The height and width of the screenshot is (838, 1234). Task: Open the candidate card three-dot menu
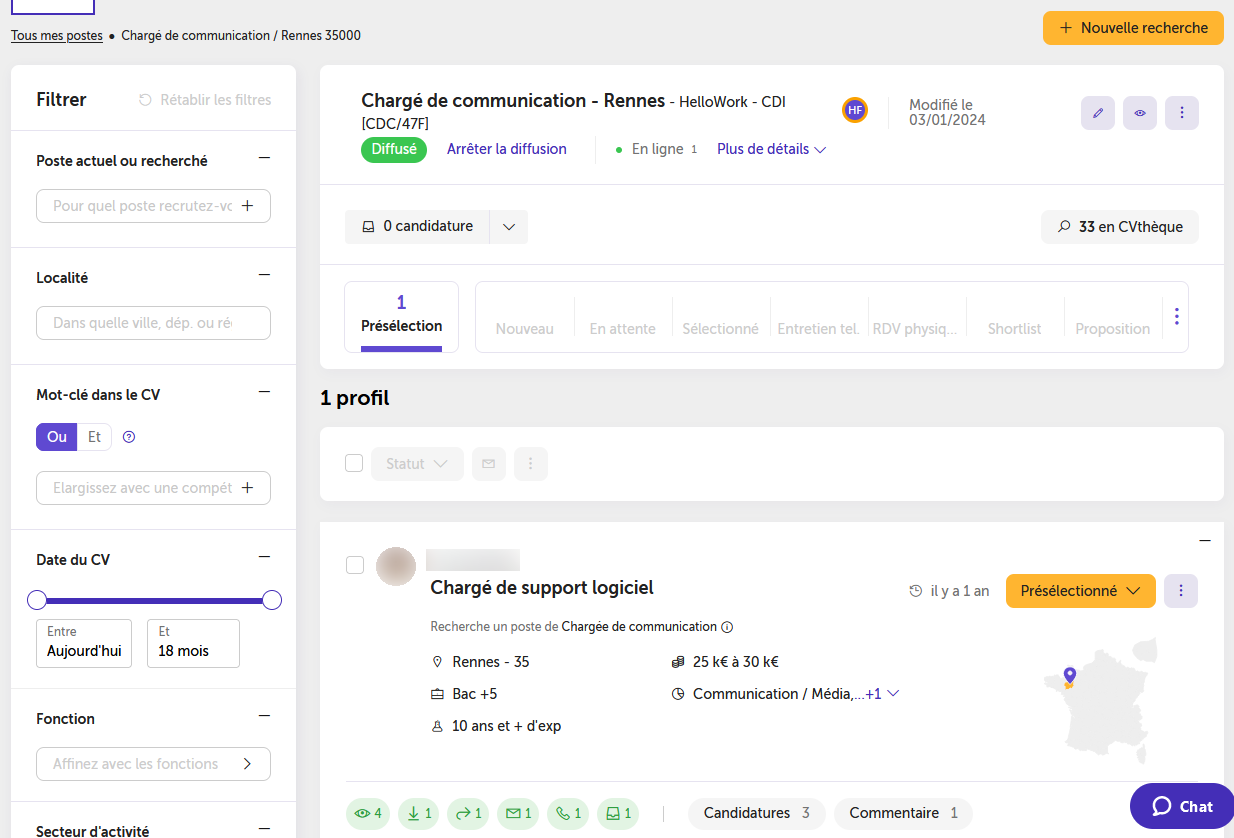(x=1181, y=591)
